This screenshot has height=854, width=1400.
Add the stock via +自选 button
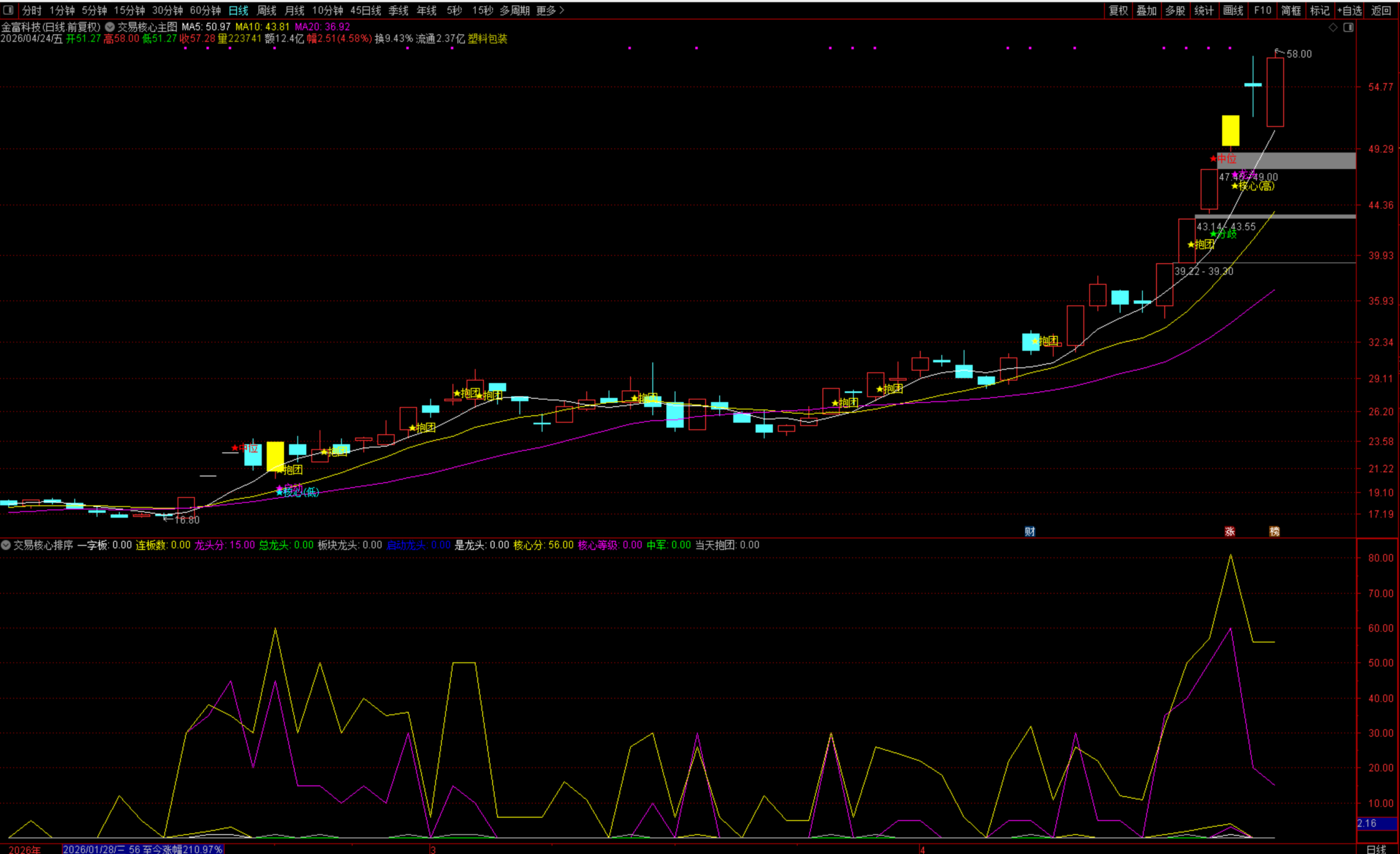[1350, 10]
